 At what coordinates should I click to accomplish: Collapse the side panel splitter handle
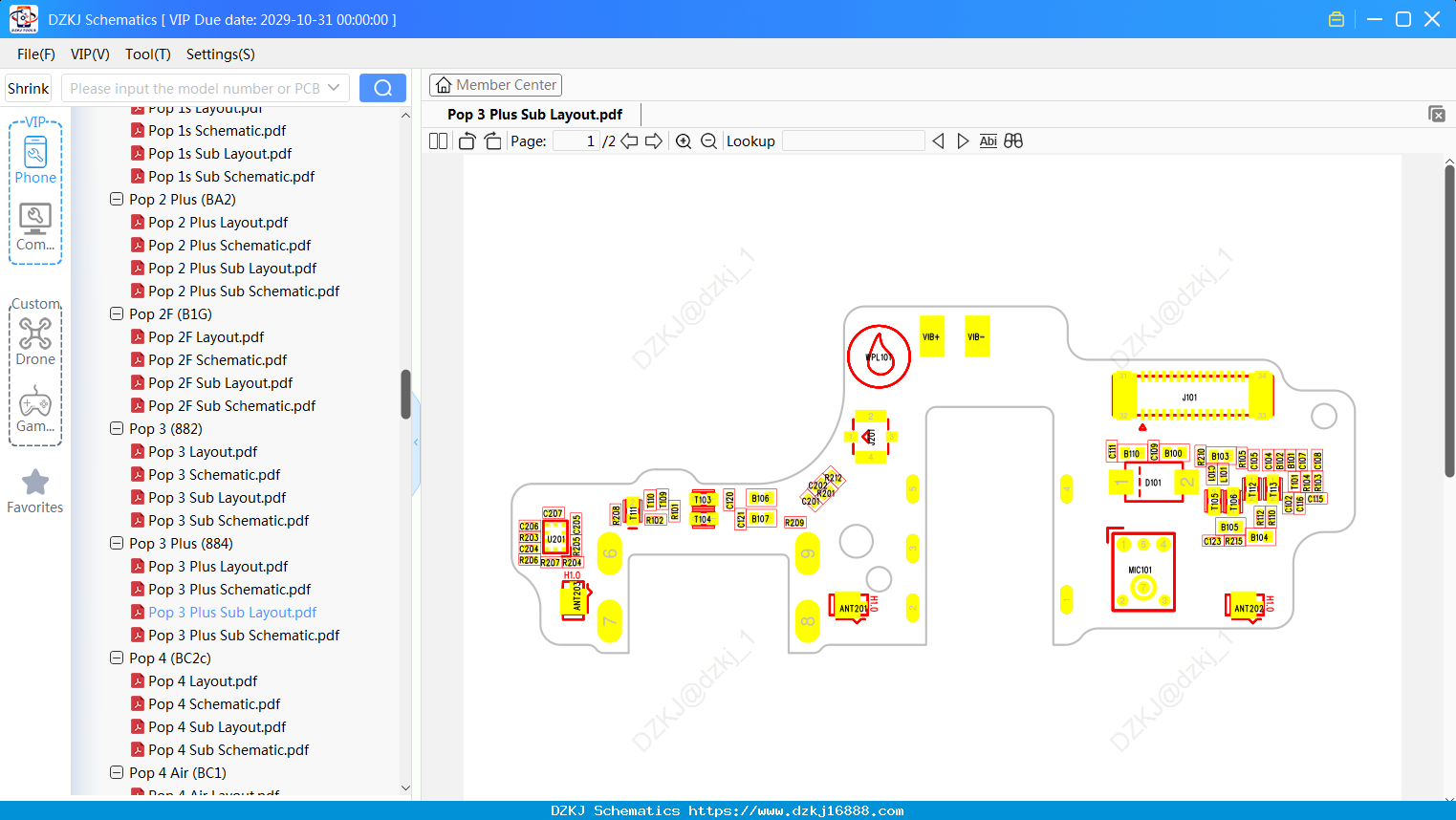coord(416,442)
